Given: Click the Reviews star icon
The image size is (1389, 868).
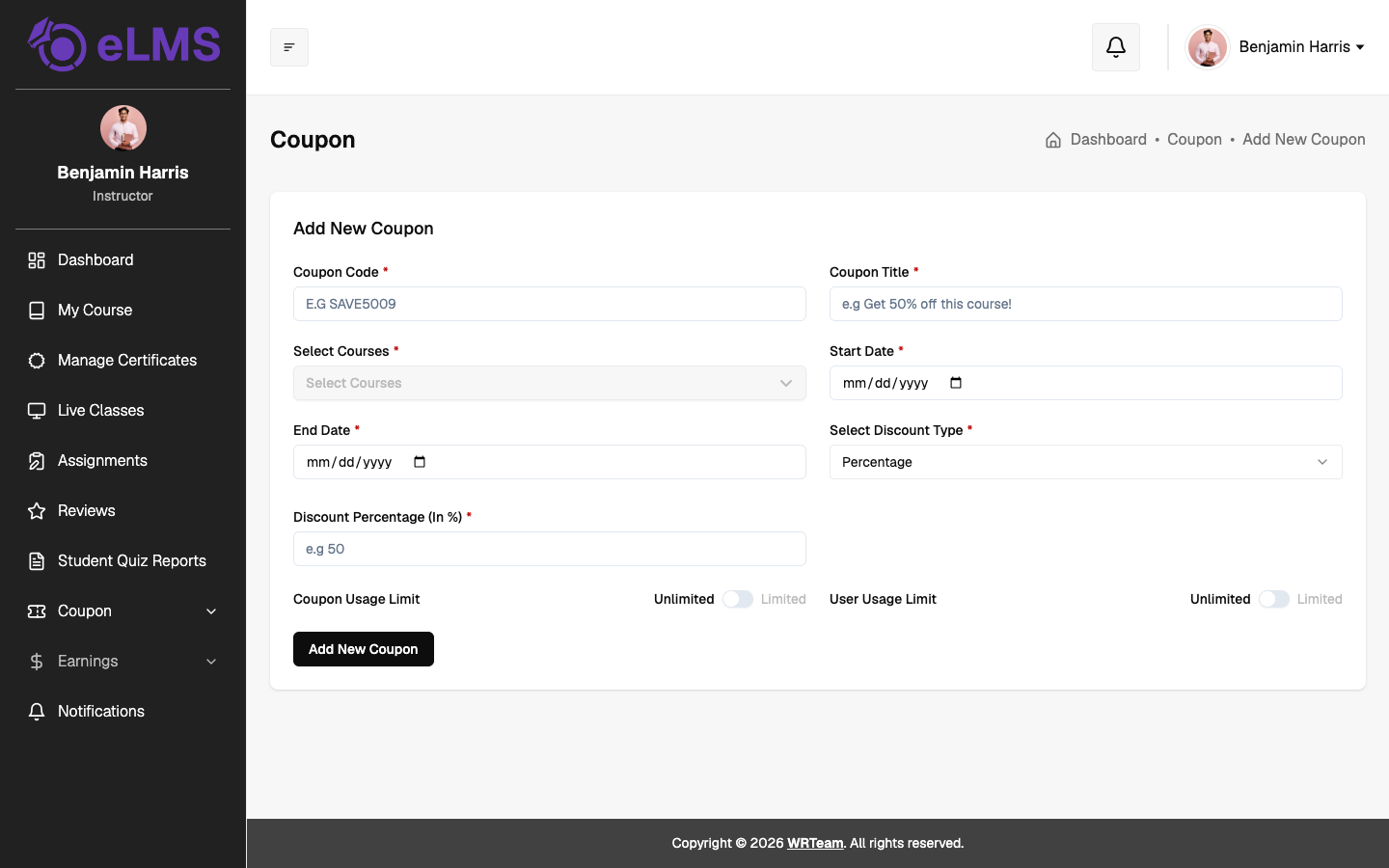Looking at the screenshot, I should pyautogui.click(x=37, y=511).
